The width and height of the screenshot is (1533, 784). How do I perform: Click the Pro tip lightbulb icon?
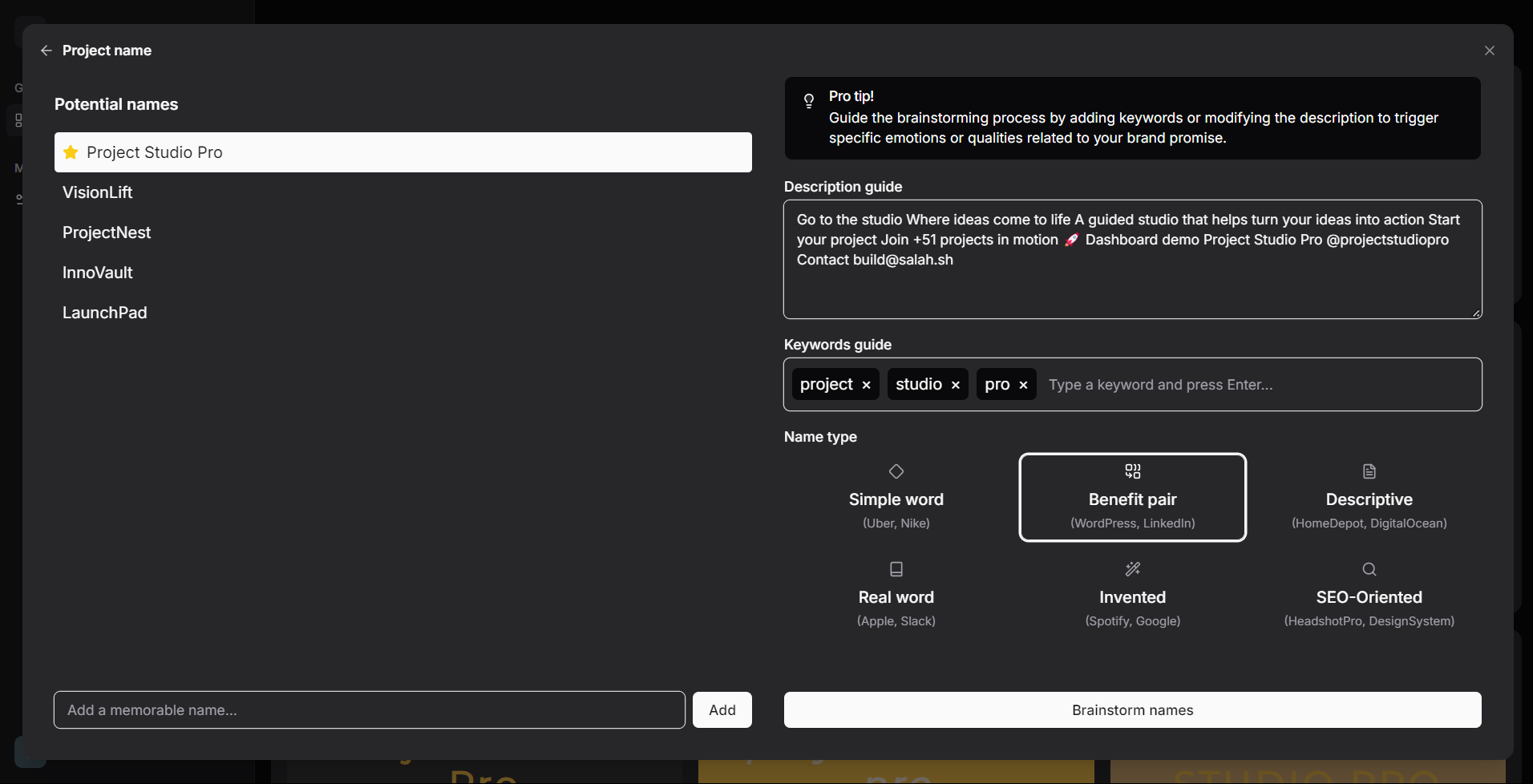[809, 101]
